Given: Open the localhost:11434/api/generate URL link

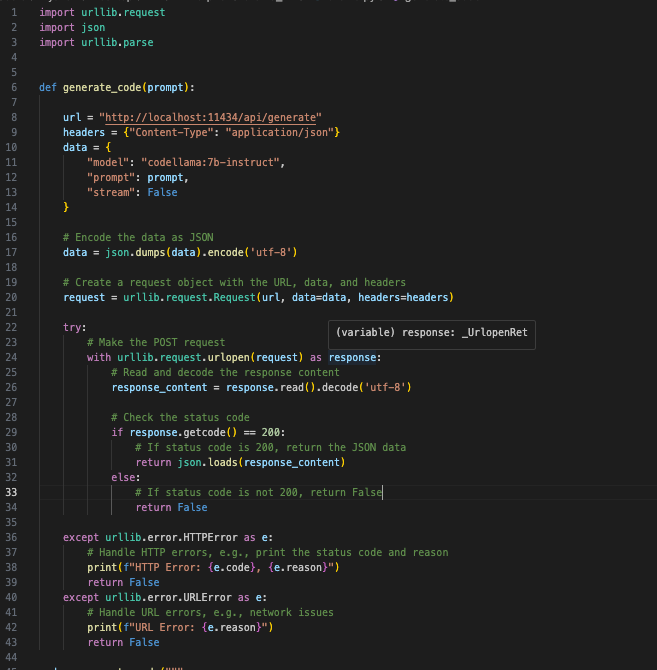Looking at the screenshot, I should [211, 118].
